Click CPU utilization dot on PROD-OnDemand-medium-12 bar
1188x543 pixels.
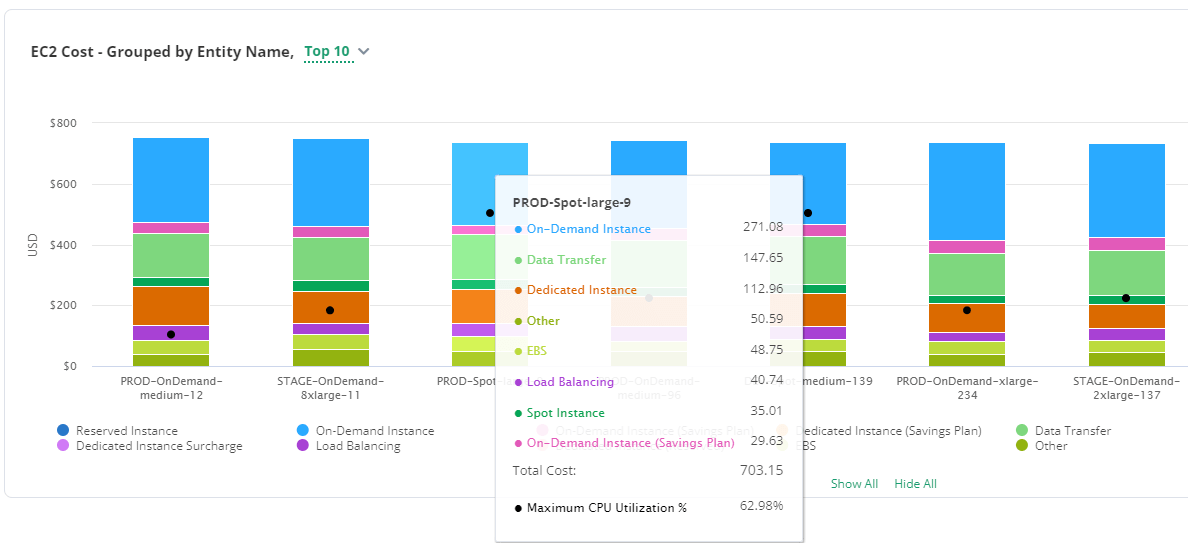point(170,334)
